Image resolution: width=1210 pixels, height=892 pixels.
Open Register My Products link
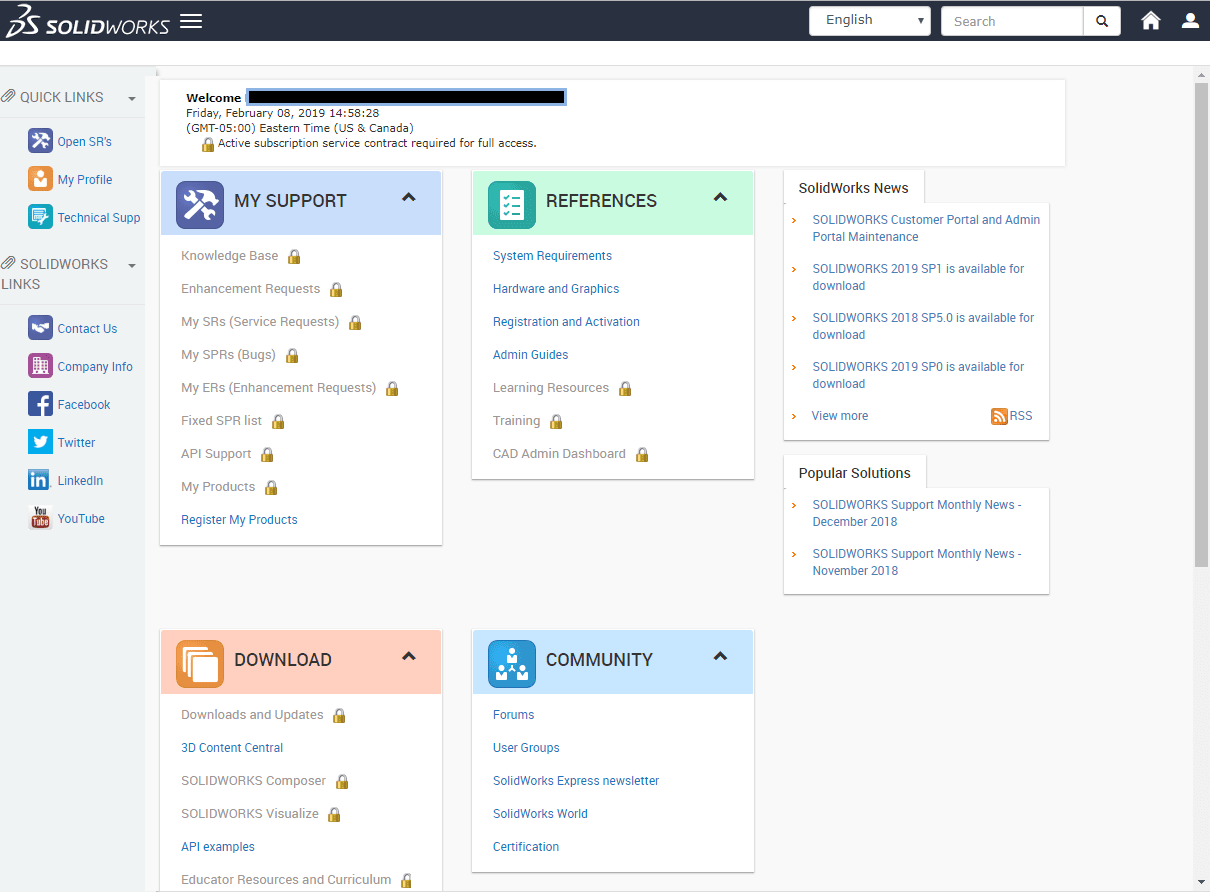click(x=239, y=520)
